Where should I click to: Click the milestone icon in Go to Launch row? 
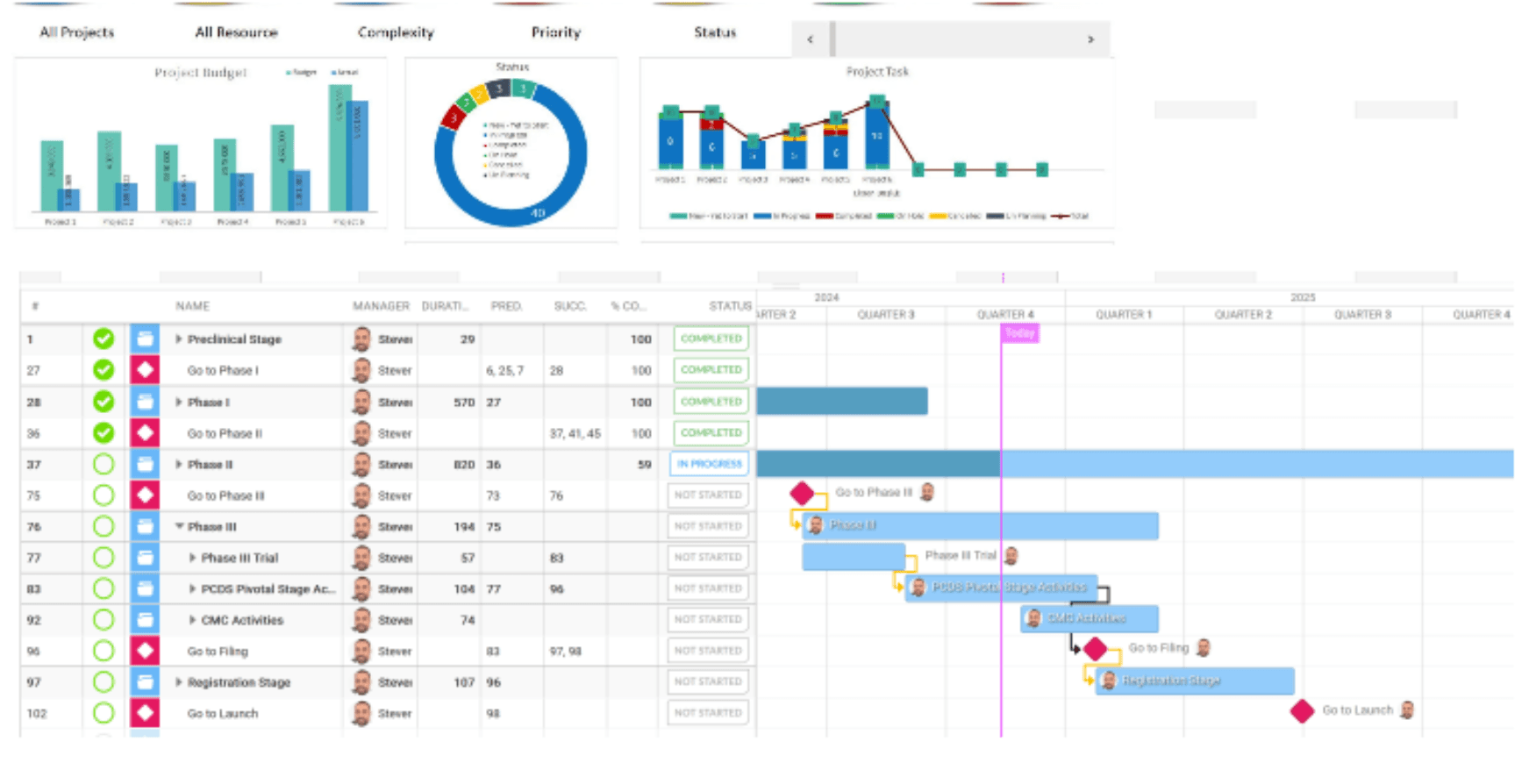pyautogui.click(x=145, y=713)
